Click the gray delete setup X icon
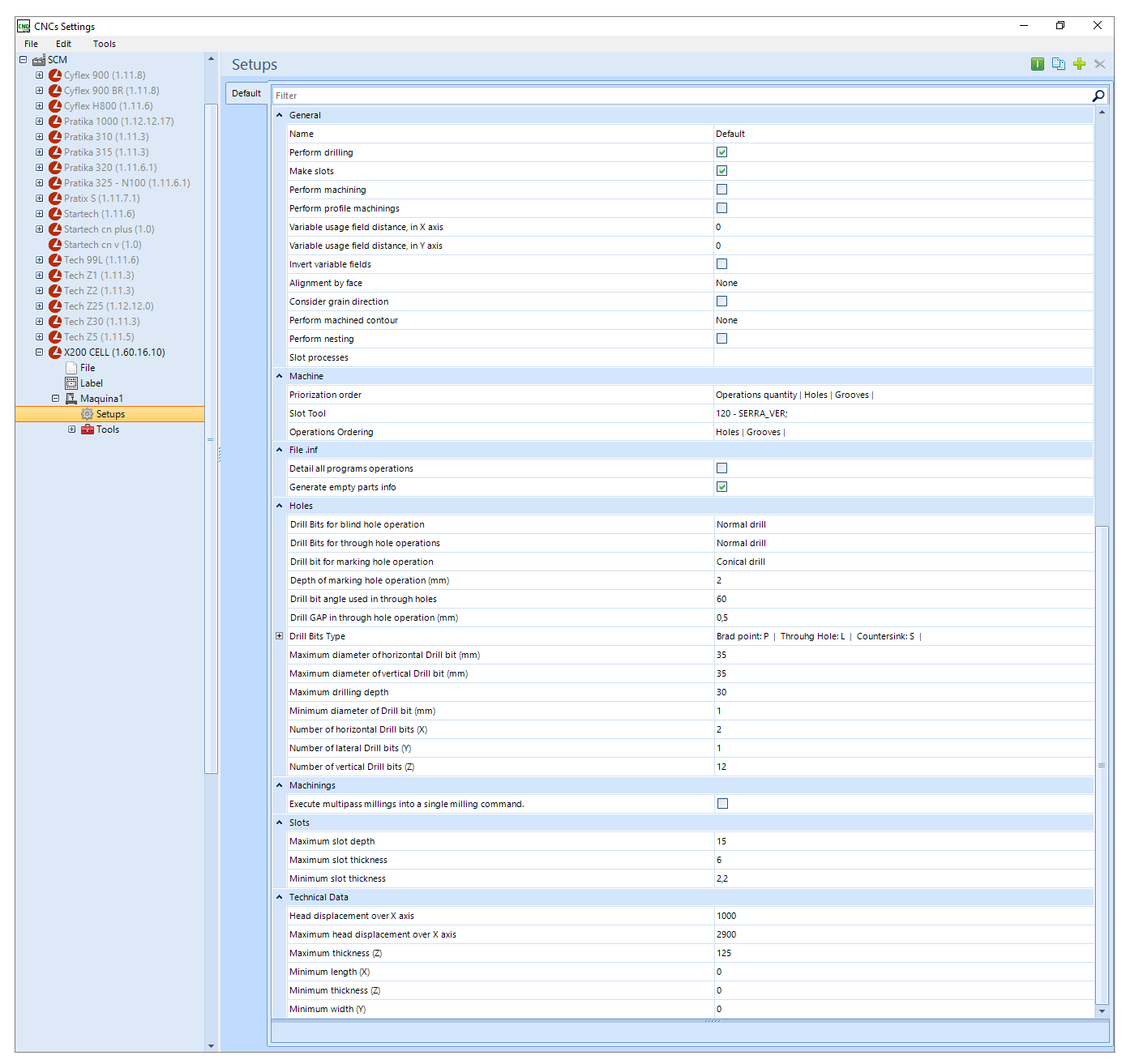This screenshot has height=1064, width=1126. 1100,64
